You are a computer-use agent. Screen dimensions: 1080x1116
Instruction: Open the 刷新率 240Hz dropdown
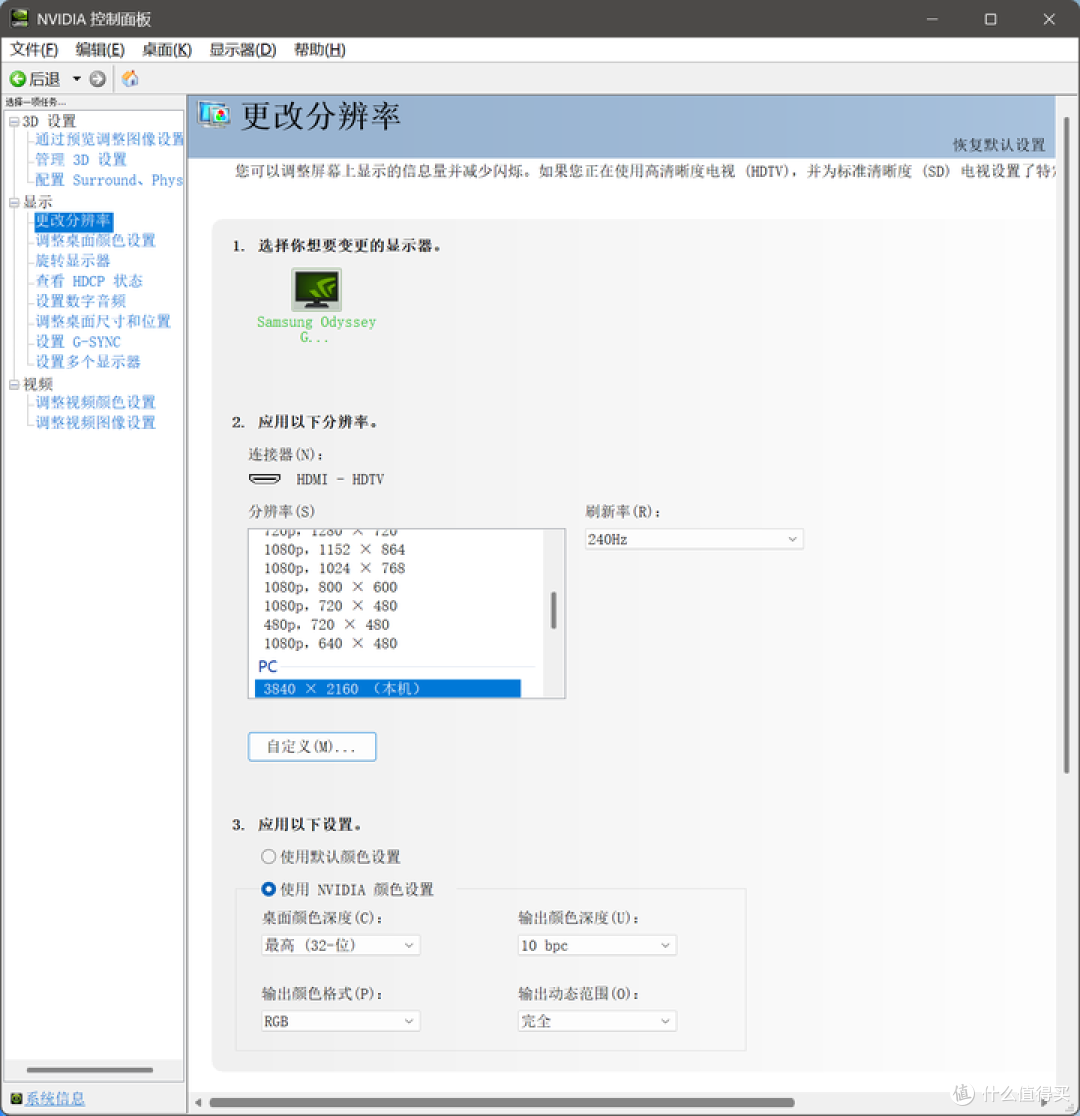click(x=694, y=539)
